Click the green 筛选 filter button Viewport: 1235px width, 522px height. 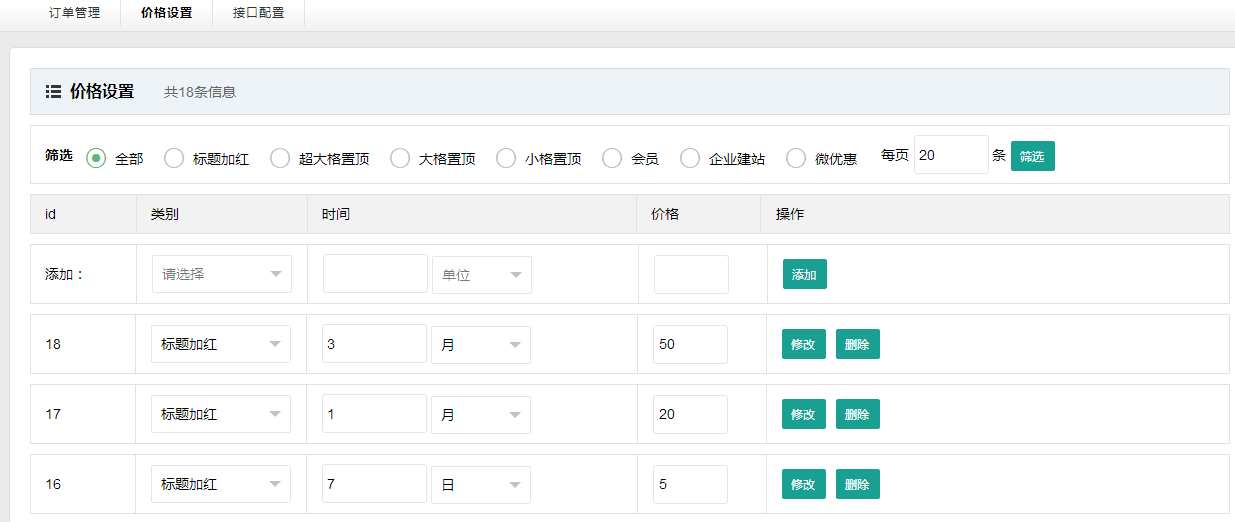coord(1032,156)
